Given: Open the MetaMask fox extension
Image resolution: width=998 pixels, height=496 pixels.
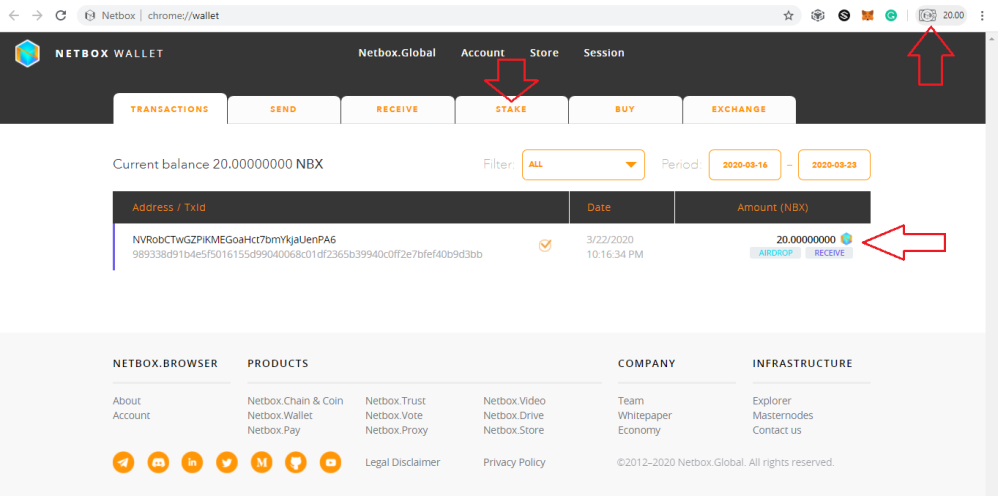Looking at the screenshot, I should tap(868, 15).
